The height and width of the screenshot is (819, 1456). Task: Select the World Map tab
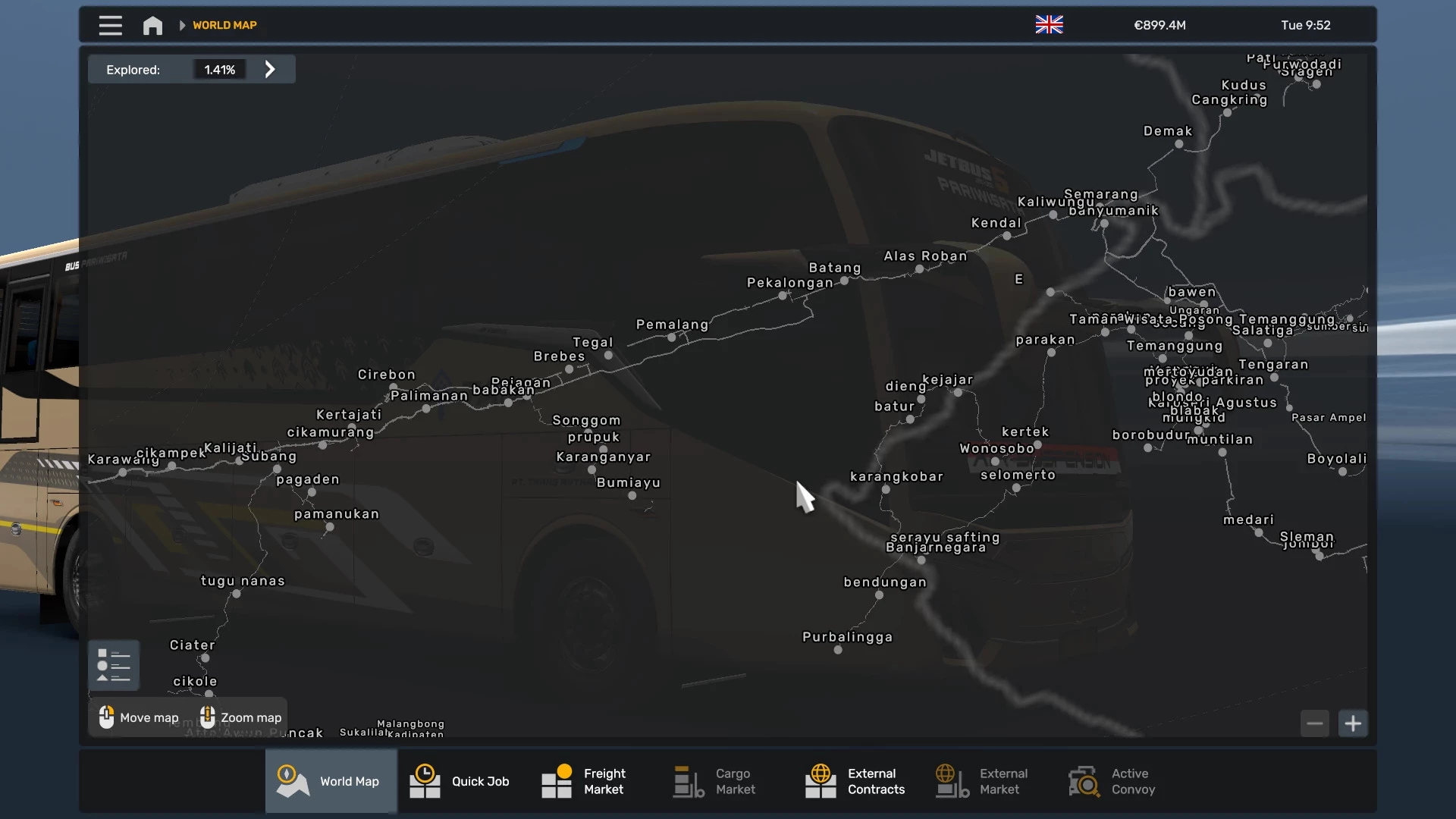(x=331, y=781)
